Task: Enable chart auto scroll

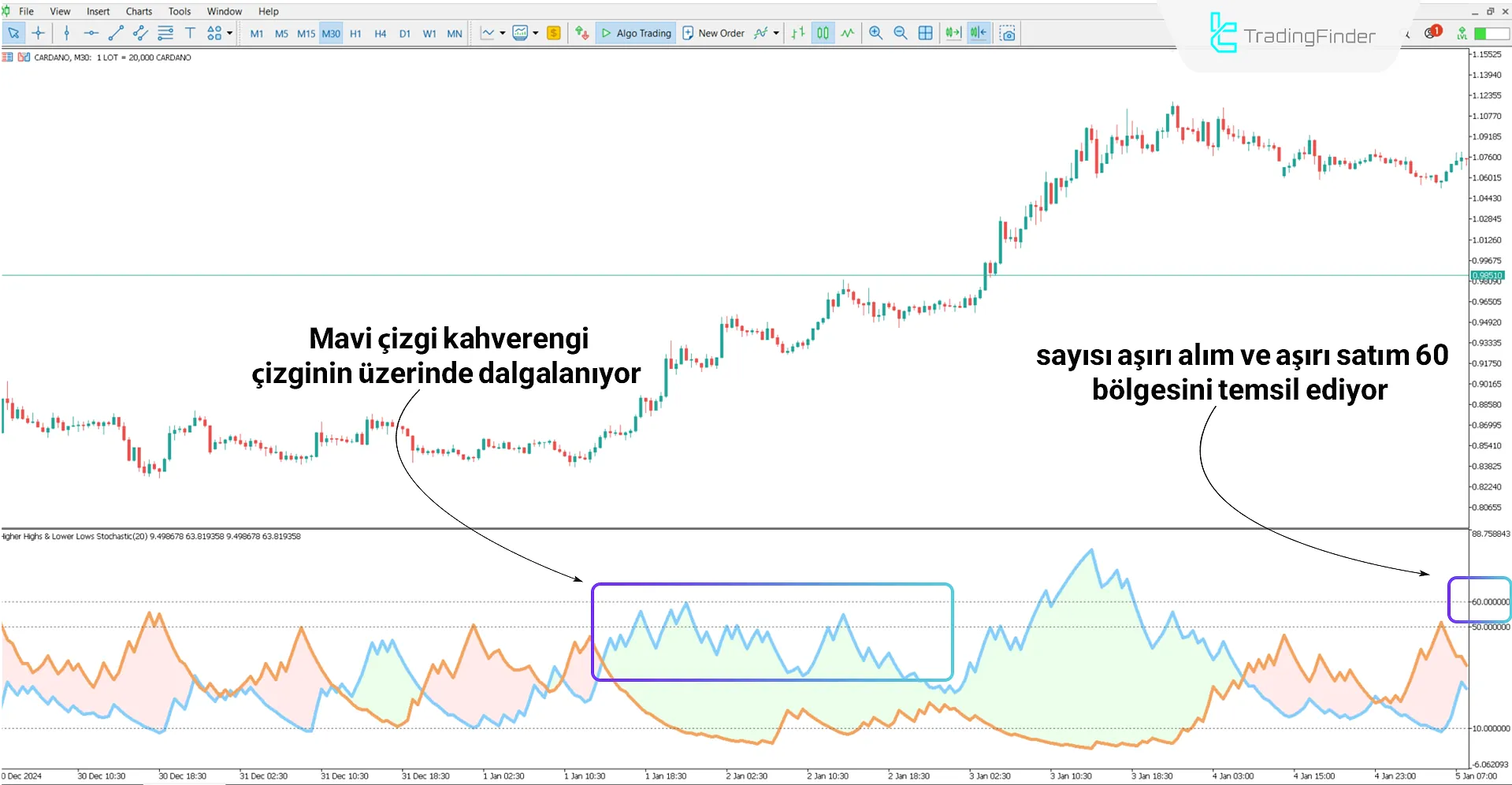Action: [x=953, y=32]
